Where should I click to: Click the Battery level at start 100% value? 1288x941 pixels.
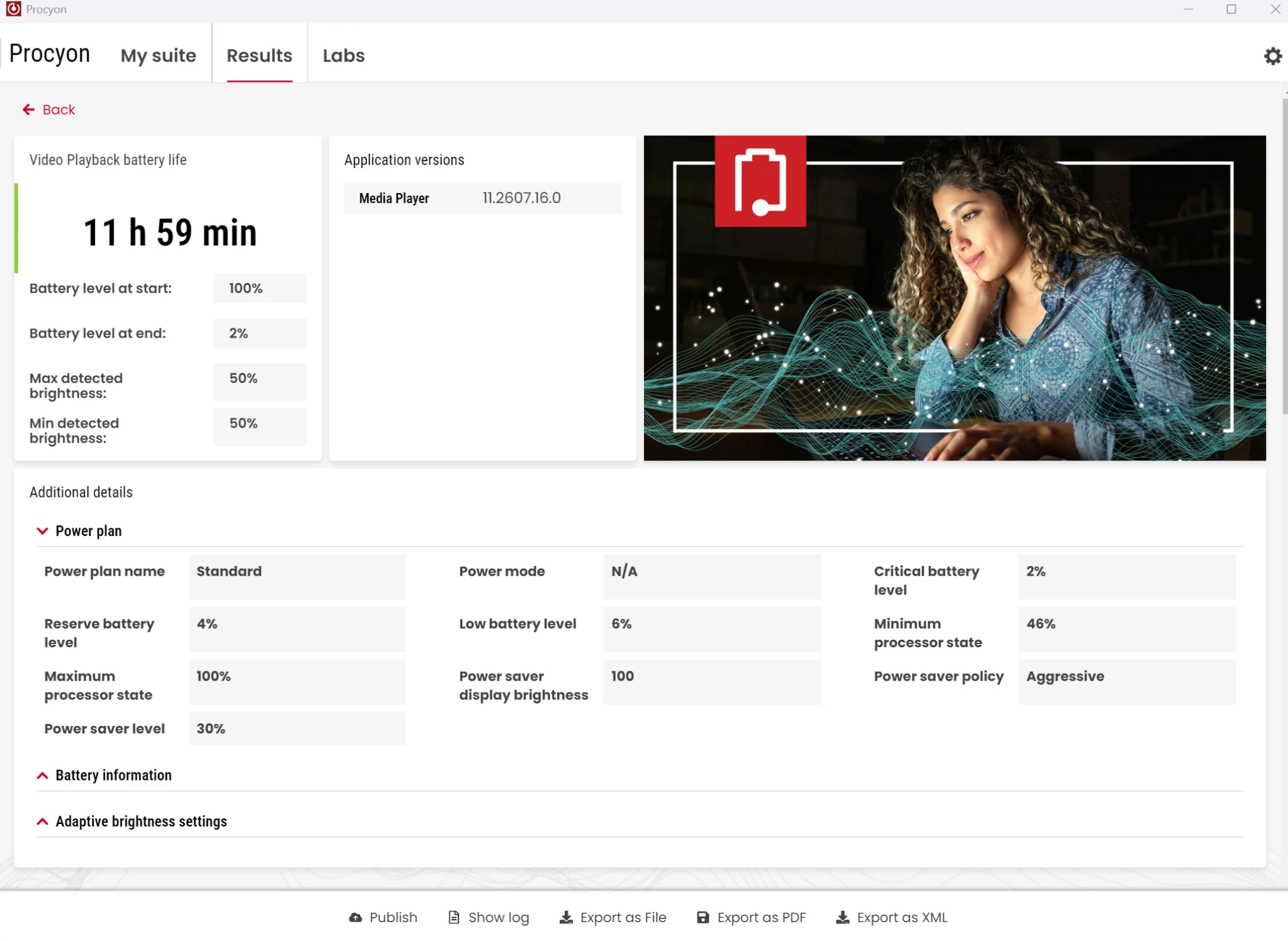coord(260,288)
